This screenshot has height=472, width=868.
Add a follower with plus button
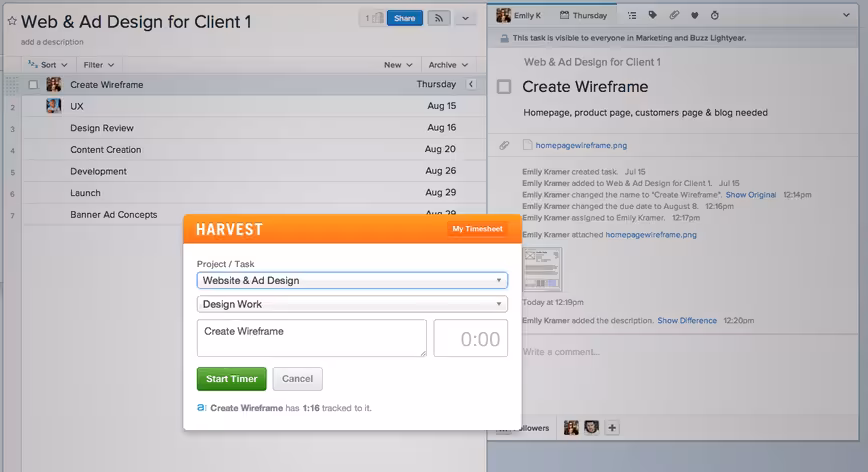(x=612, y=428)
